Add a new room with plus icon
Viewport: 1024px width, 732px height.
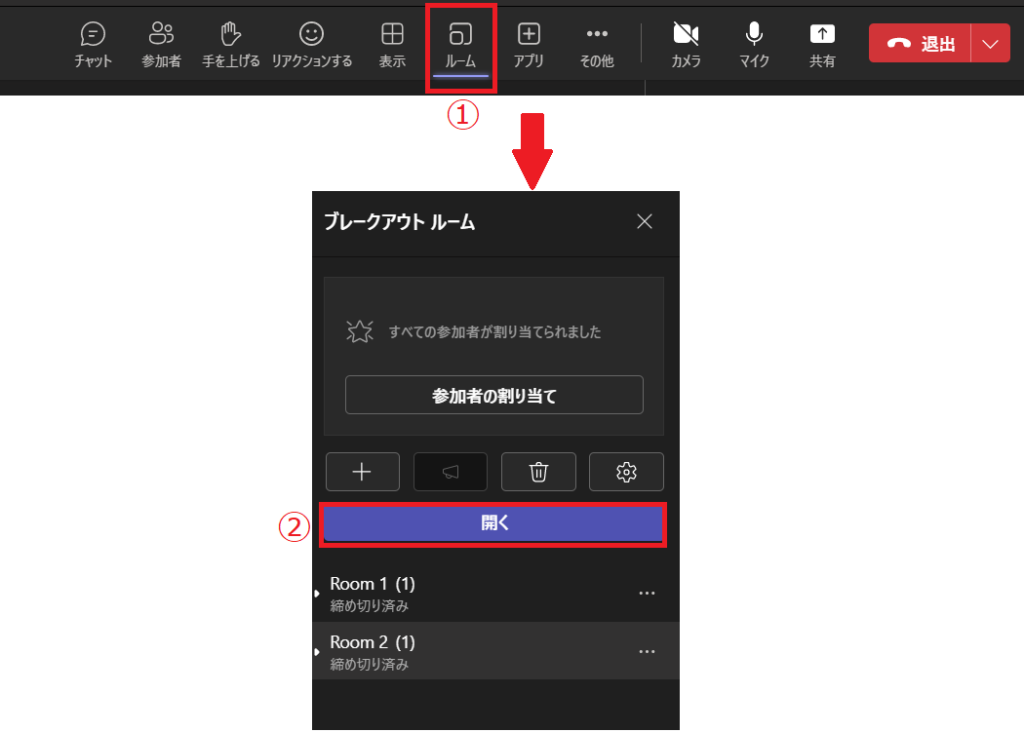[x=362, y=472]
